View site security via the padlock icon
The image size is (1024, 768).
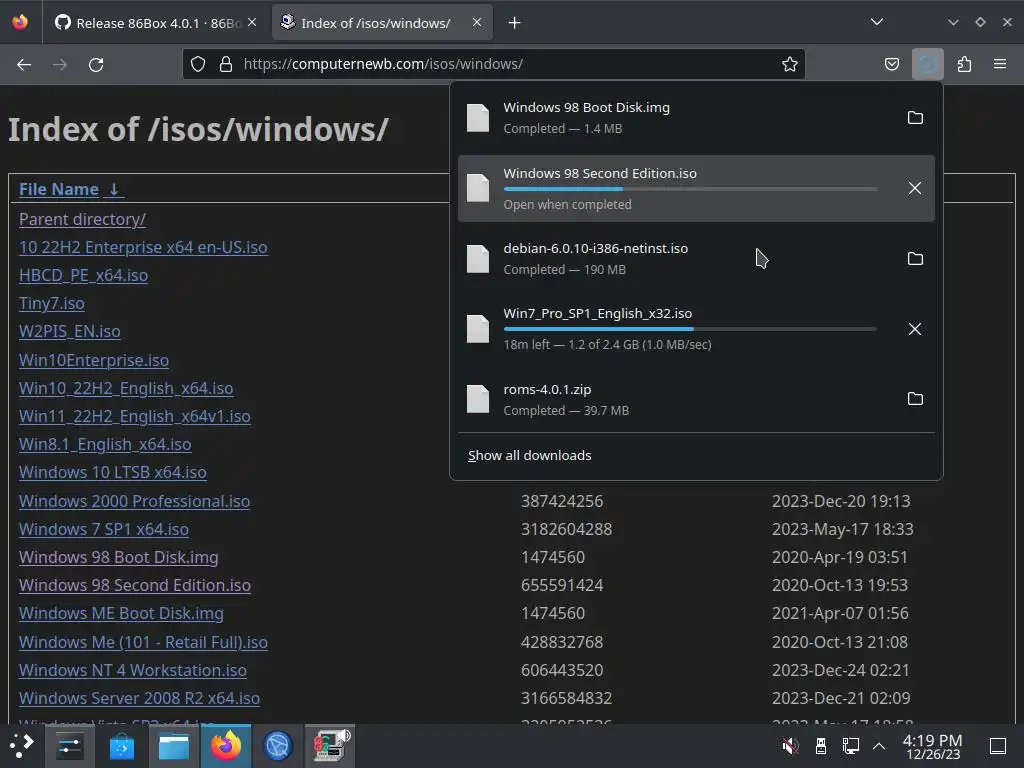tap(226, 64)
